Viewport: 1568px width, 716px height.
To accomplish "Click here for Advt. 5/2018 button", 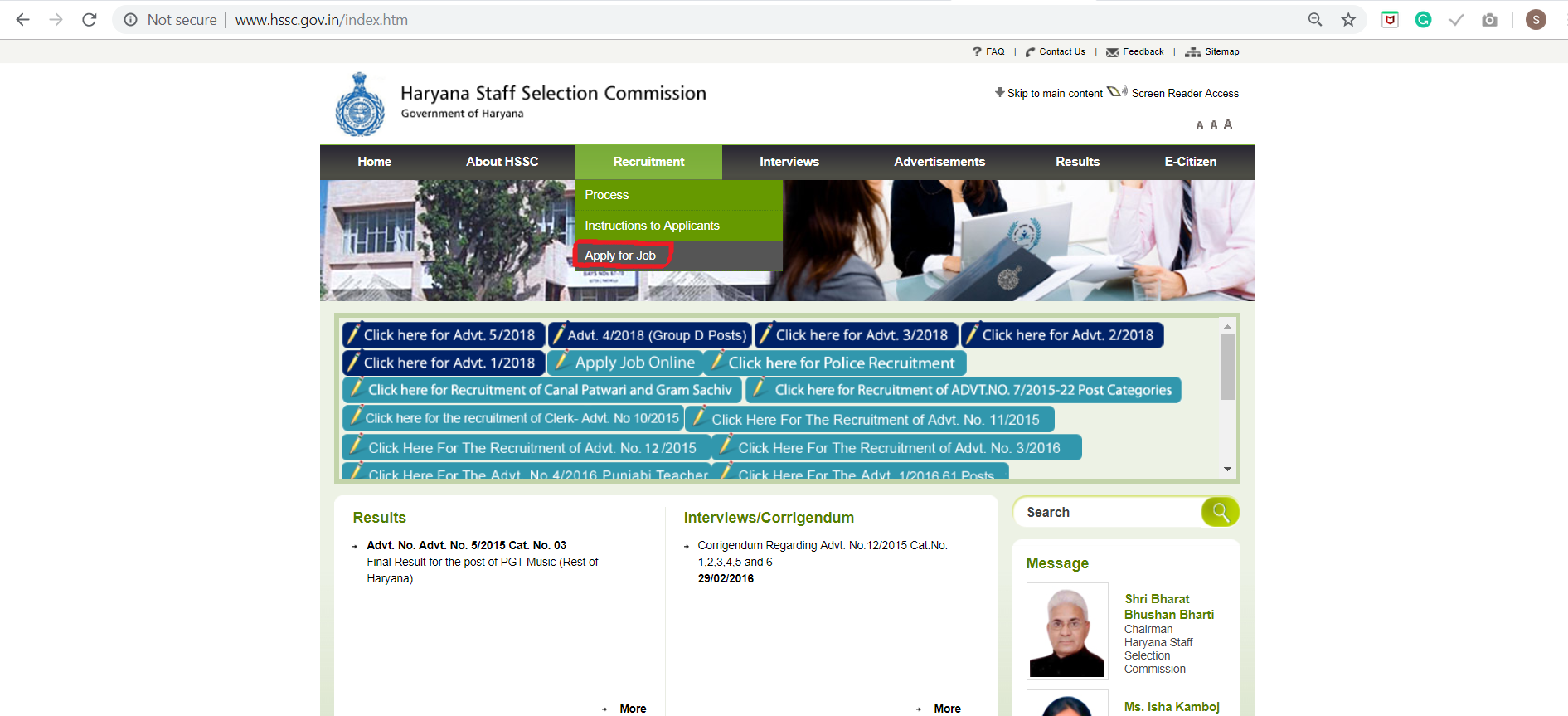I will point(444,335).
